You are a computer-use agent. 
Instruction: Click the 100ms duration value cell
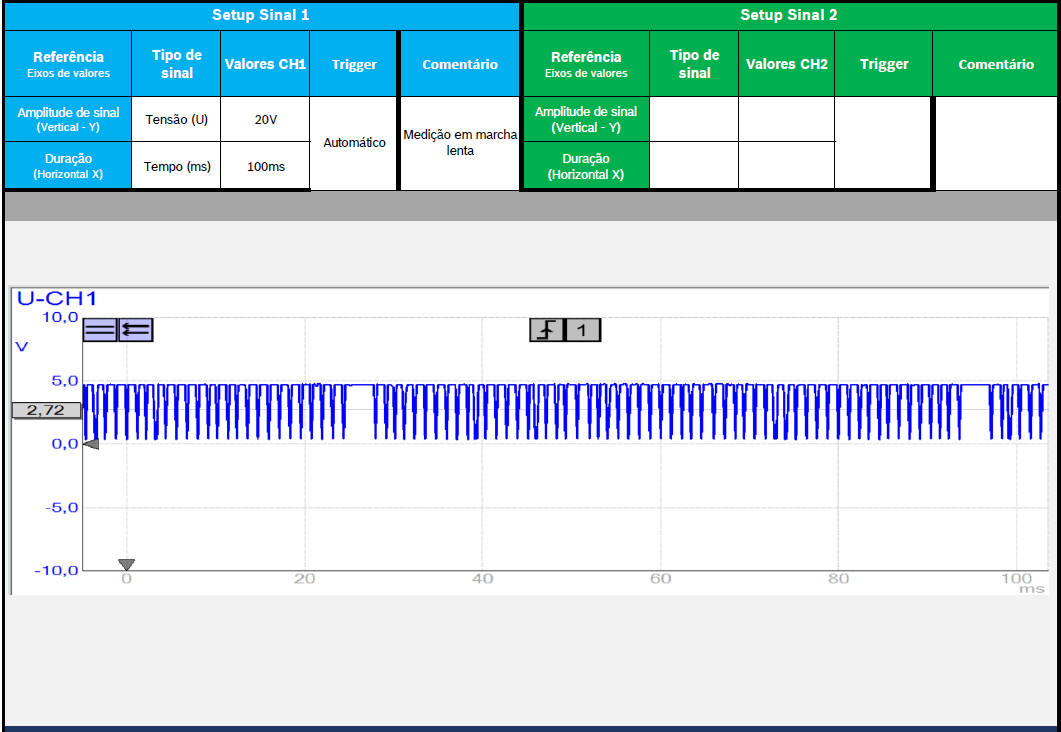265,166
